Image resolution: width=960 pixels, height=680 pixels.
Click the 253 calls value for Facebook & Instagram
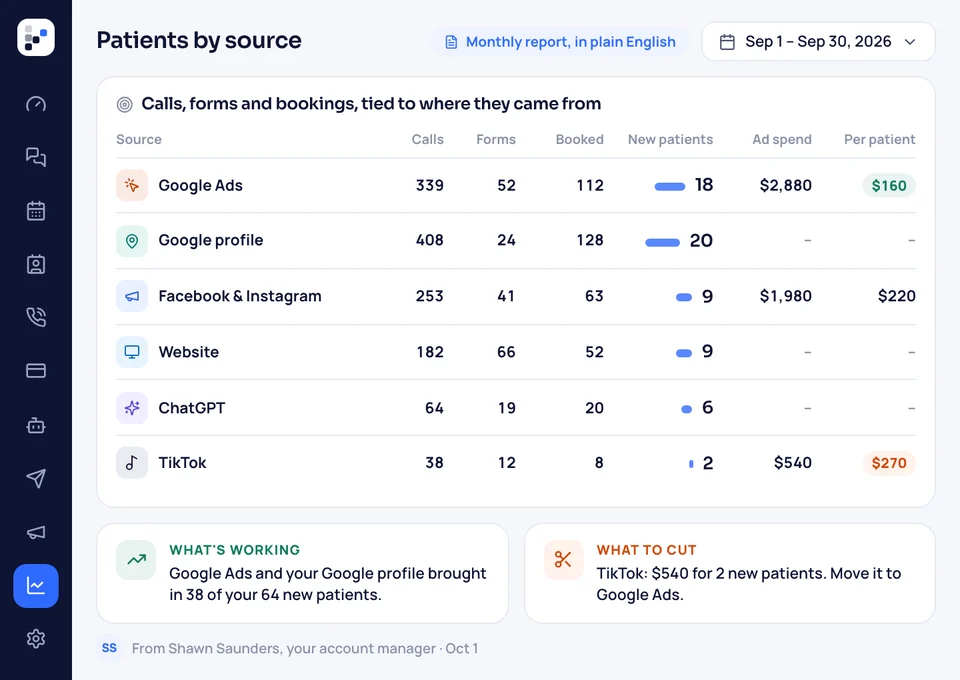(x=430, y=296)
